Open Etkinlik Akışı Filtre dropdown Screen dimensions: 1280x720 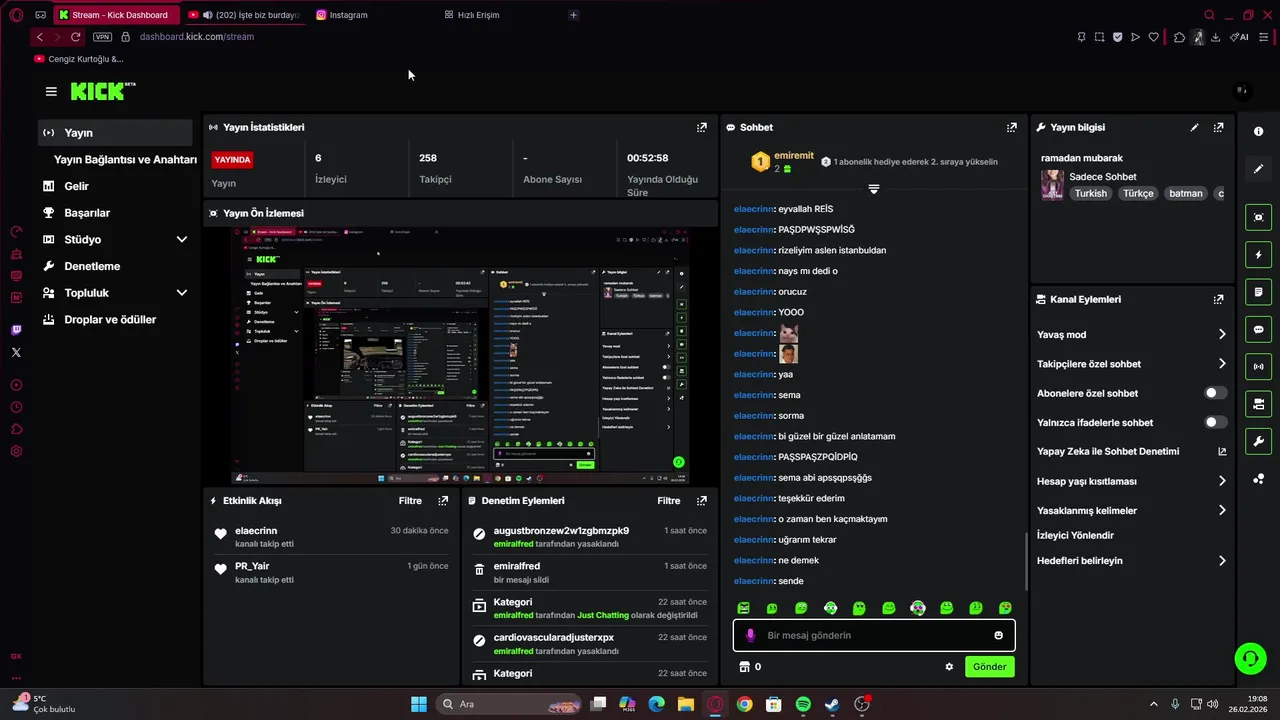(410, 501)
